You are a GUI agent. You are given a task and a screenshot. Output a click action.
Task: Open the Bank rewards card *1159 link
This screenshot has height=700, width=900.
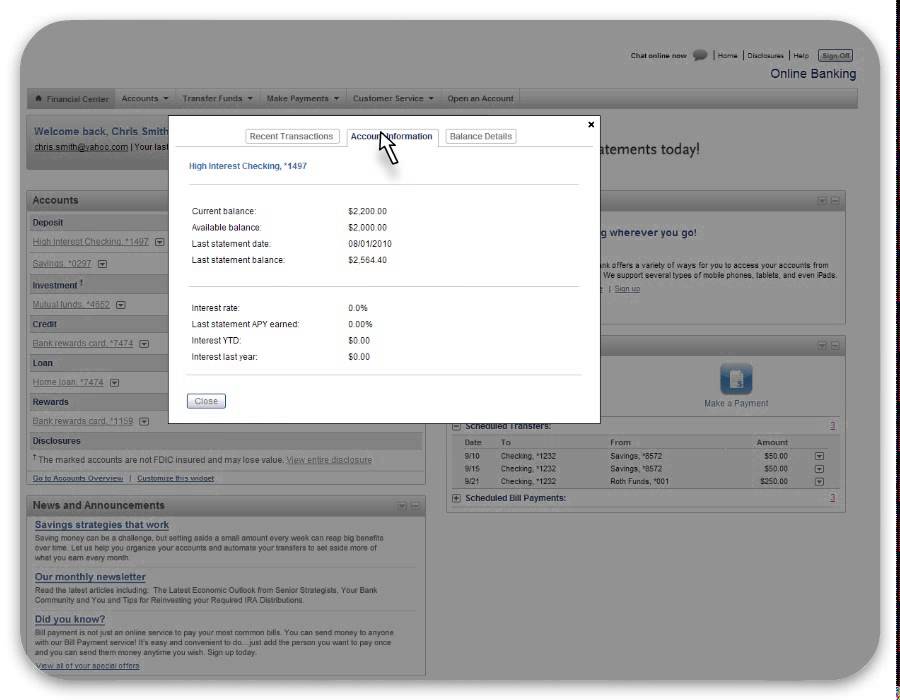83,422
